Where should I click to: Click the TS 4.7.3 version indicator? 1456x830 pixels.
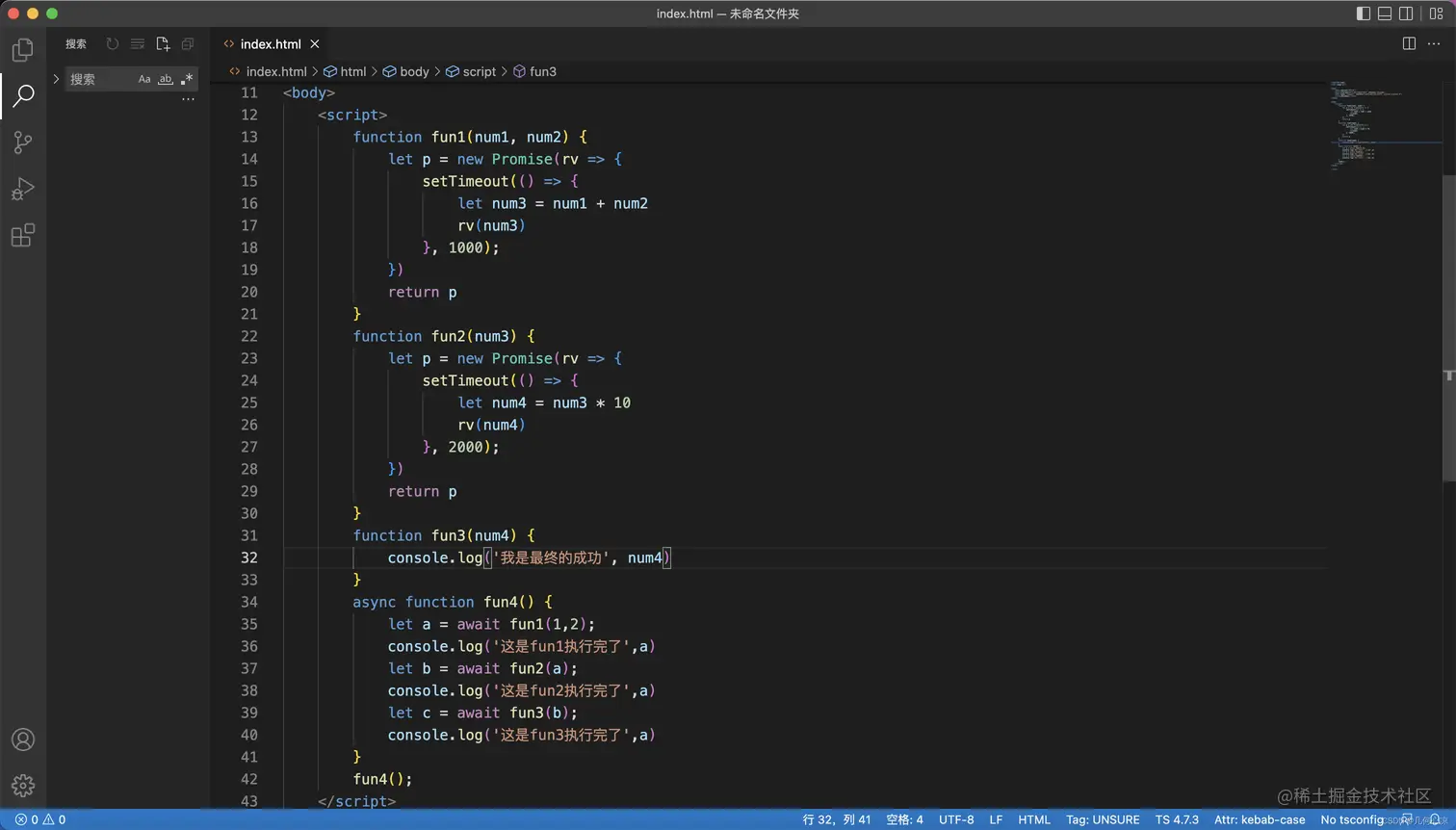click(x=1177, y=819)
